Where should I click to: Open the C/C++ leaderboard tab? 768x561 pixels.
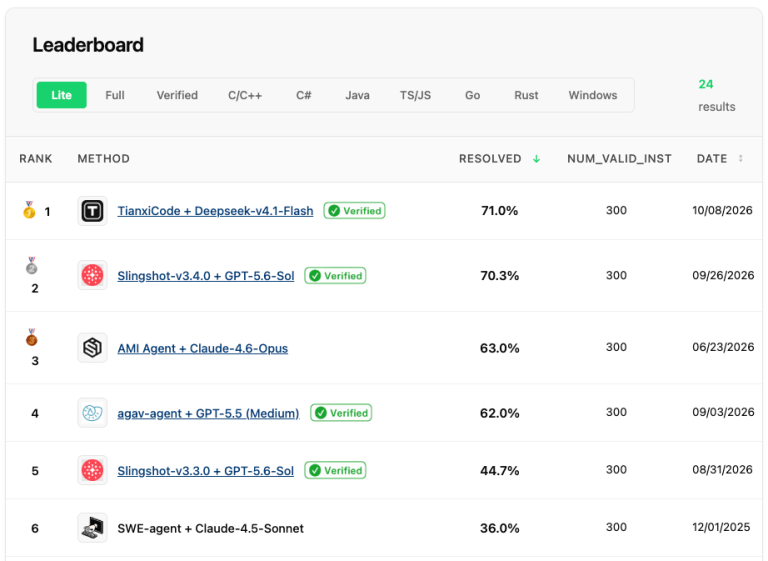pos(245,95)
